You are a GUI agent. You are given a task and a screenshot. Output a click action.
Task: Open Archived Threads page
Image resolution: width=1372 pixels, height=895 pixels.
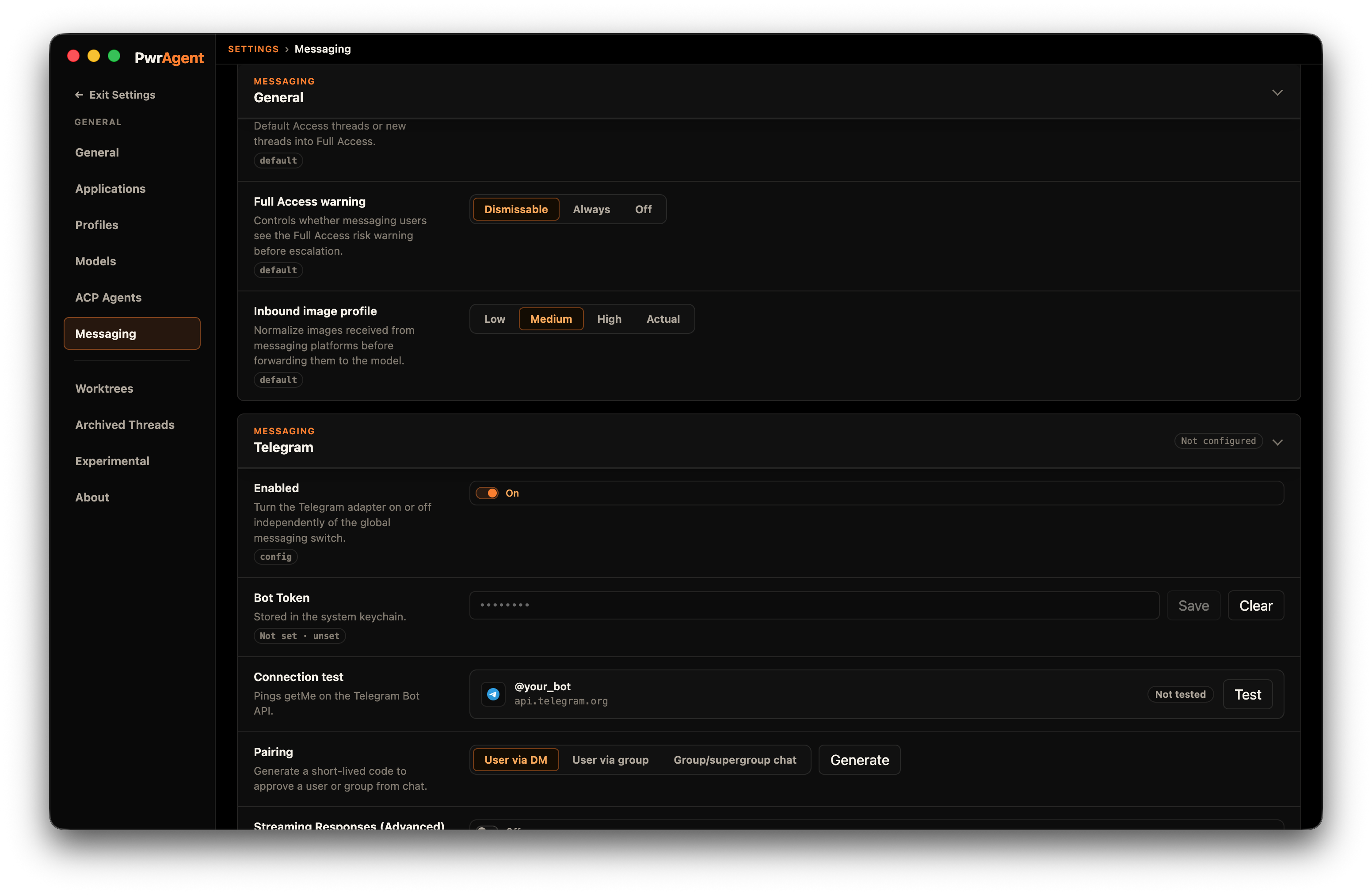[x=132, y=425]
